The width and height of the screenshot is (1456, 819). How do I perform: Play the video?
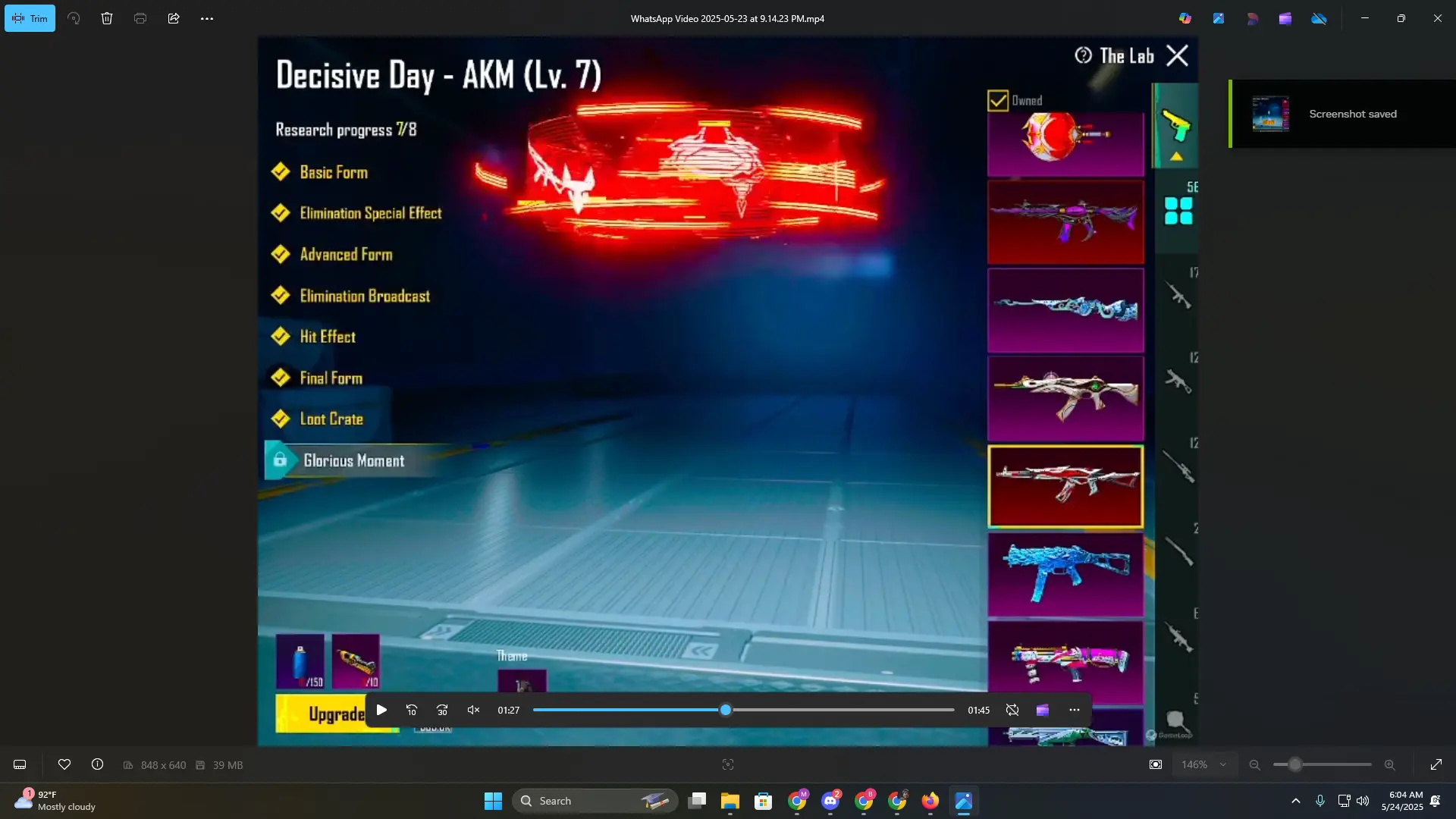click(381, 710)
